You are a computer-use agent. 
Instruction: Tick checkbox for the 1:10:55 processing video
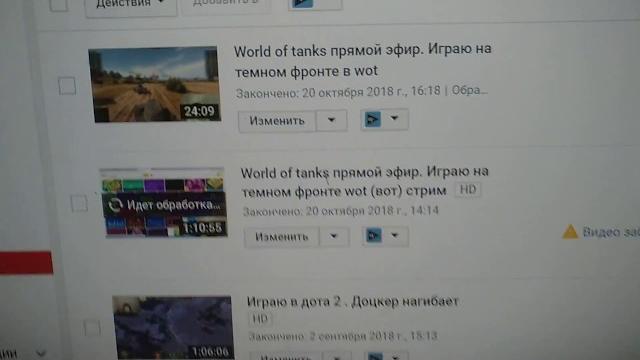click(79, 203)
